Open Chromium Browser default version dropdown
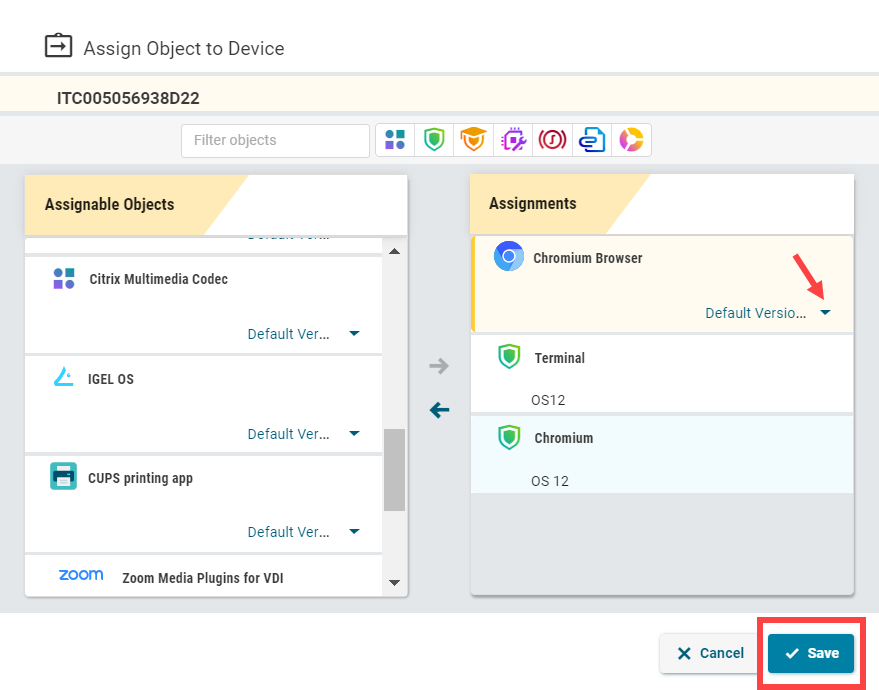Screen dimensions: 879x690 pyautogui.click(x=825, y=313)
